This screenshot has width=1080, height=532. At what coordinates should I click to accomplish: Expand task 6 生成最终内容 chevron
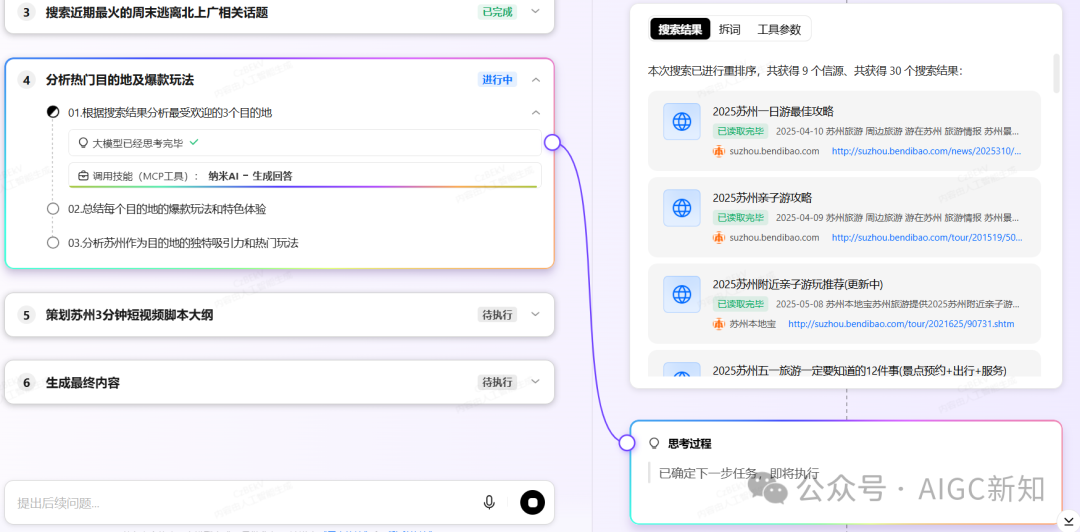tap(536, 381)
